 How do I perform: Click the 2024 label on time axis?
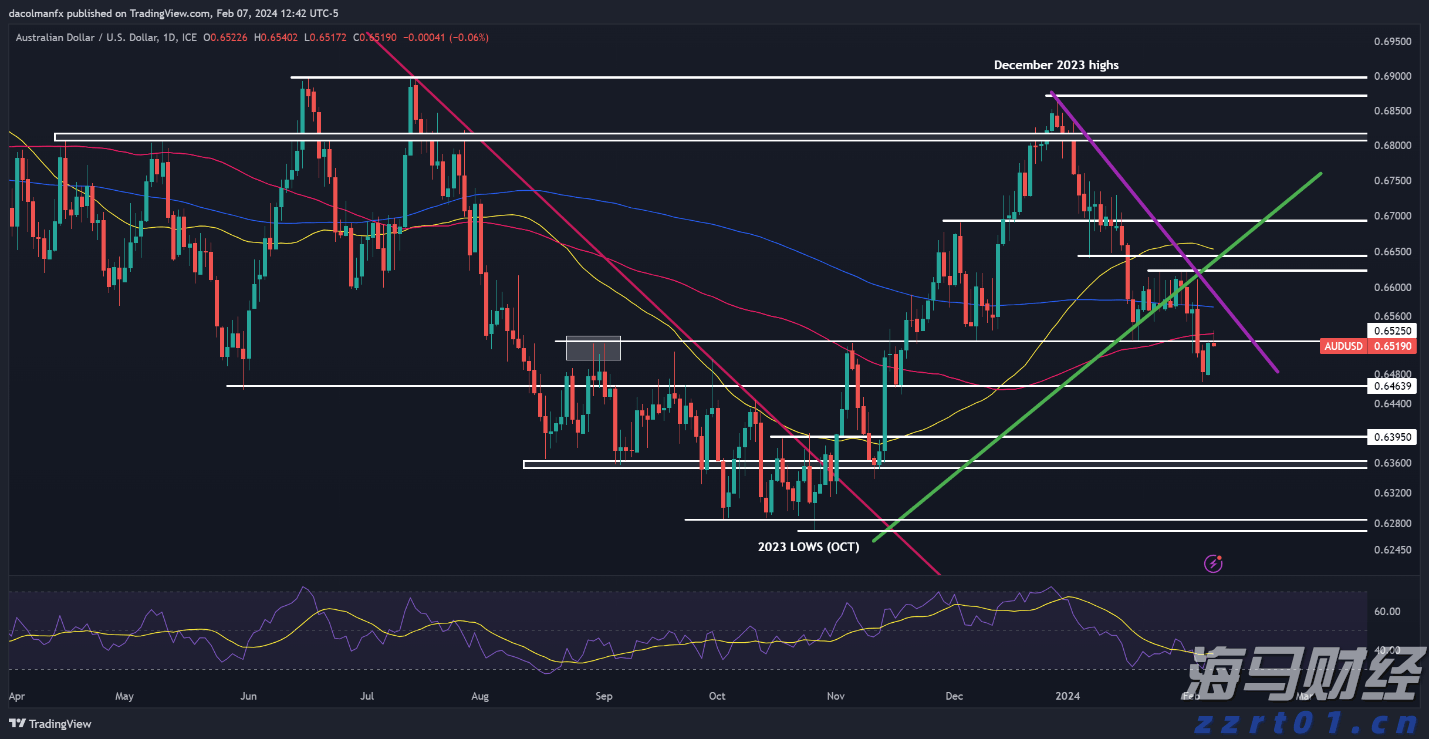coord(1069,694)
